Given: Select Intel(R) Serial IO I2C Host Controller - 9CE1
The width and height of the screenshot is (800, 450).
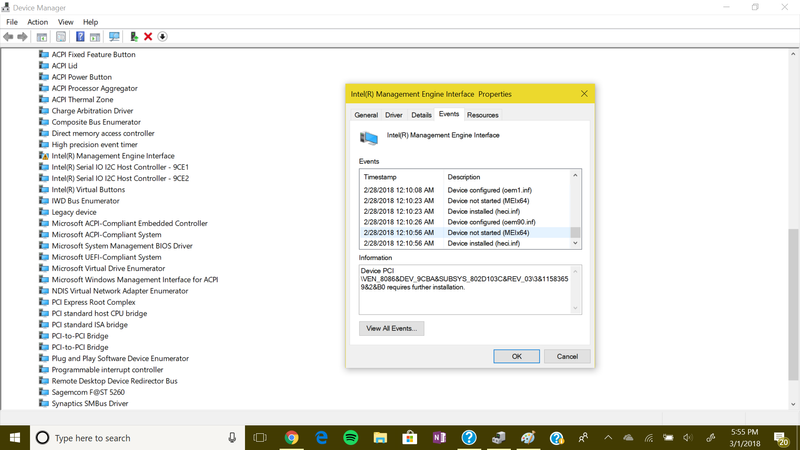Looking at the screenshot, I should coord(120,167).
